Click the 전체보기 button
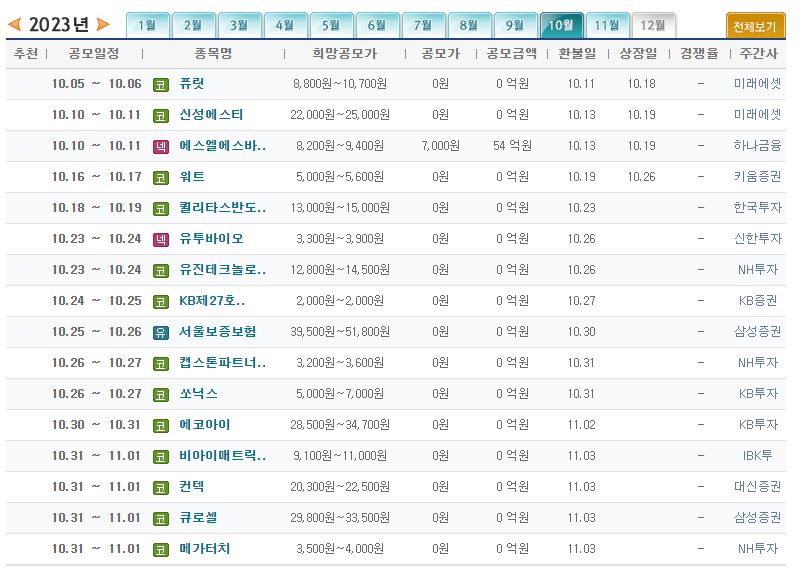Image resolution: width=801 pixels, height=577 pixels. coord(756,26)
